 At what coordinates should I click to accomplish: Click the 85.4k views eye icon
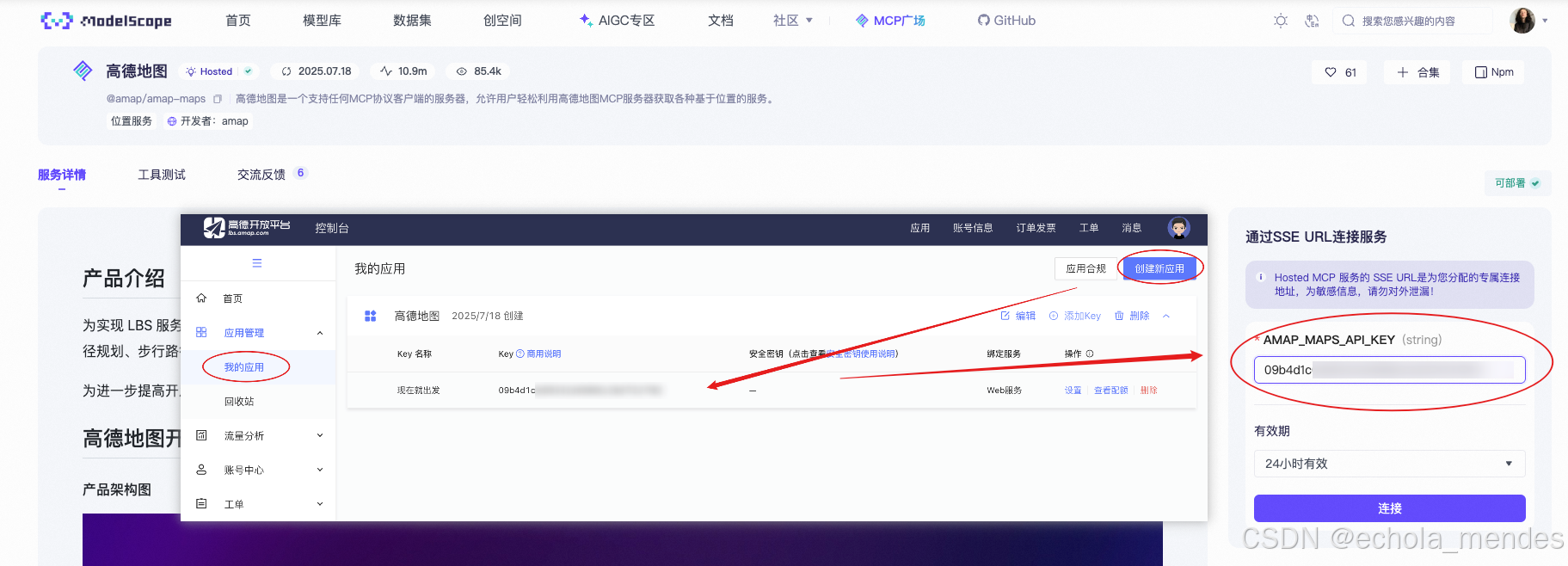click(462, 71)
